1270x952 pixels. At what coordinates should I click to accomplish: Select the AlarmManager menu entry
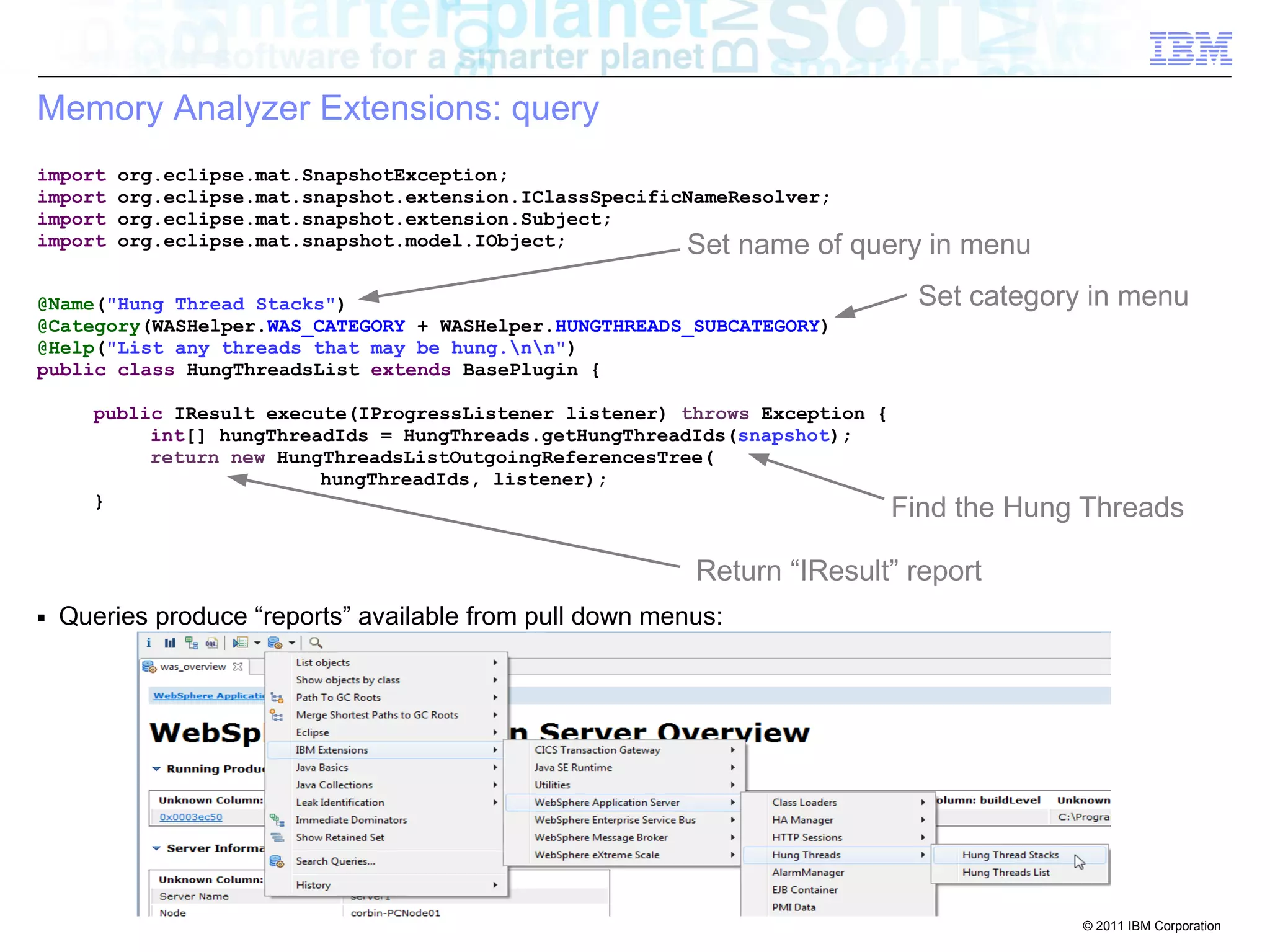[x=838, y=871]
